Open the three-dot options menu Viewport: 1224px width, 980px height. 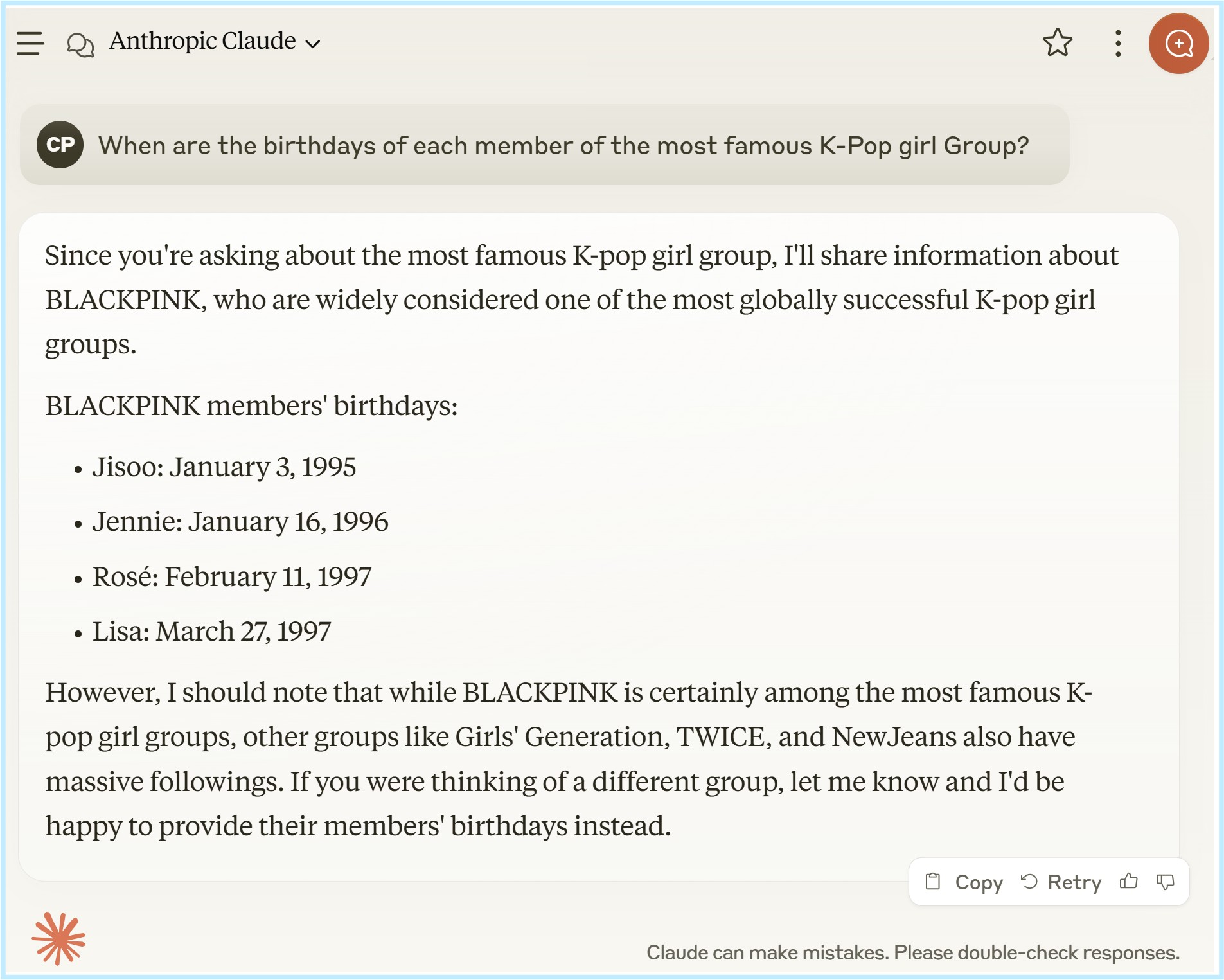point(1118,43)
